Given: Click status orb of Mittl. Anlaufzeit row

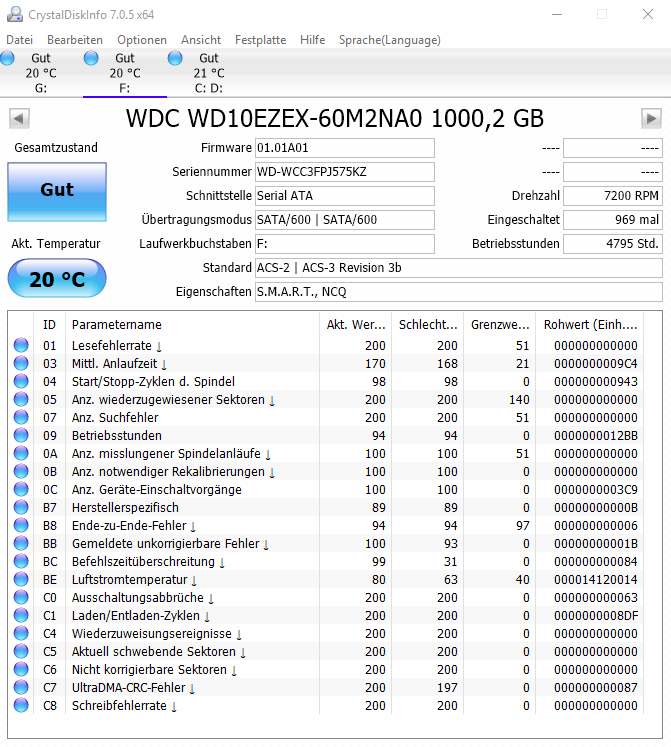Looking at the screenshot, I should tap(21, 363).
